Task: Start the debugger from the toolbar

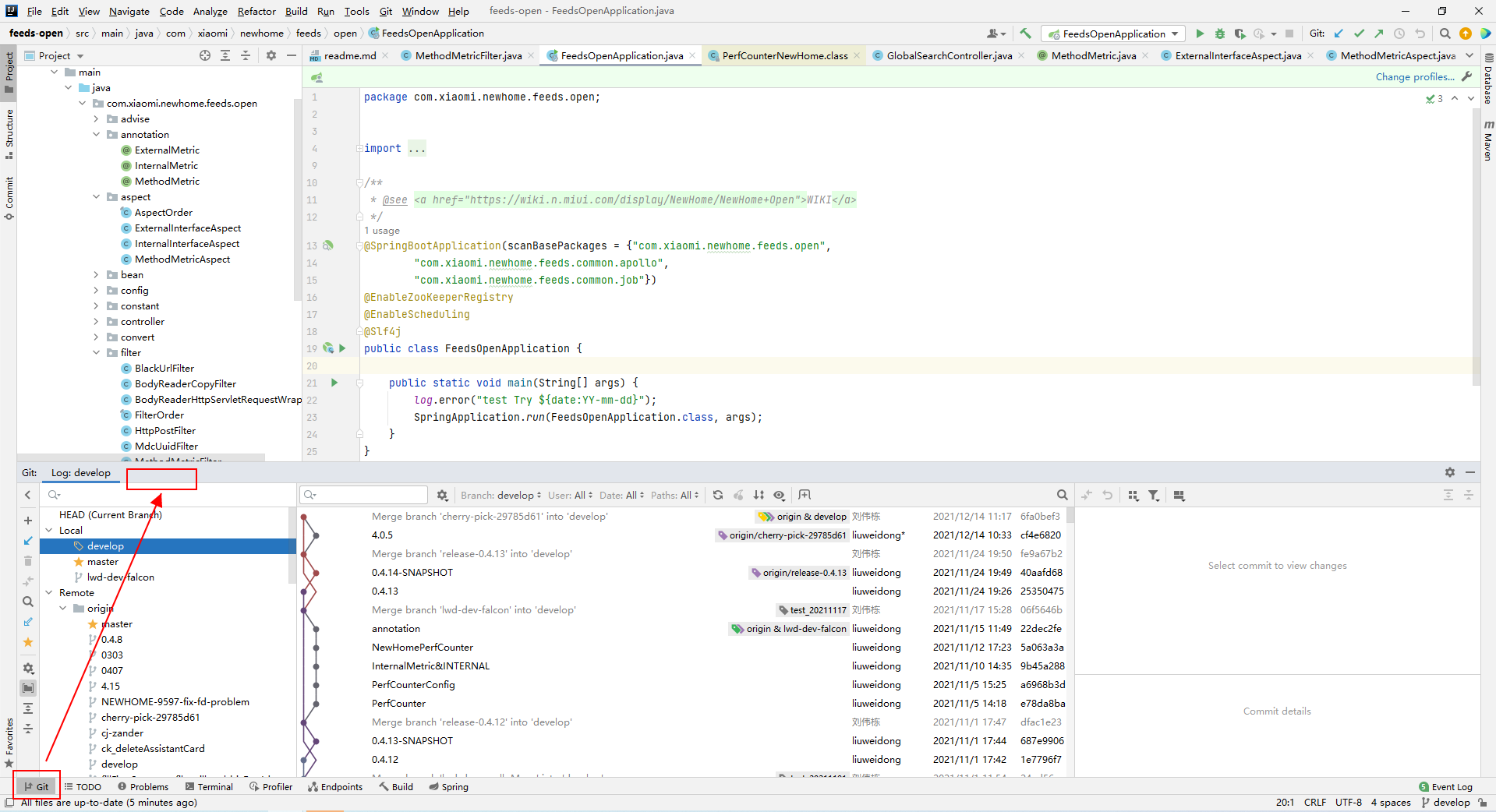Action: 1219,34
